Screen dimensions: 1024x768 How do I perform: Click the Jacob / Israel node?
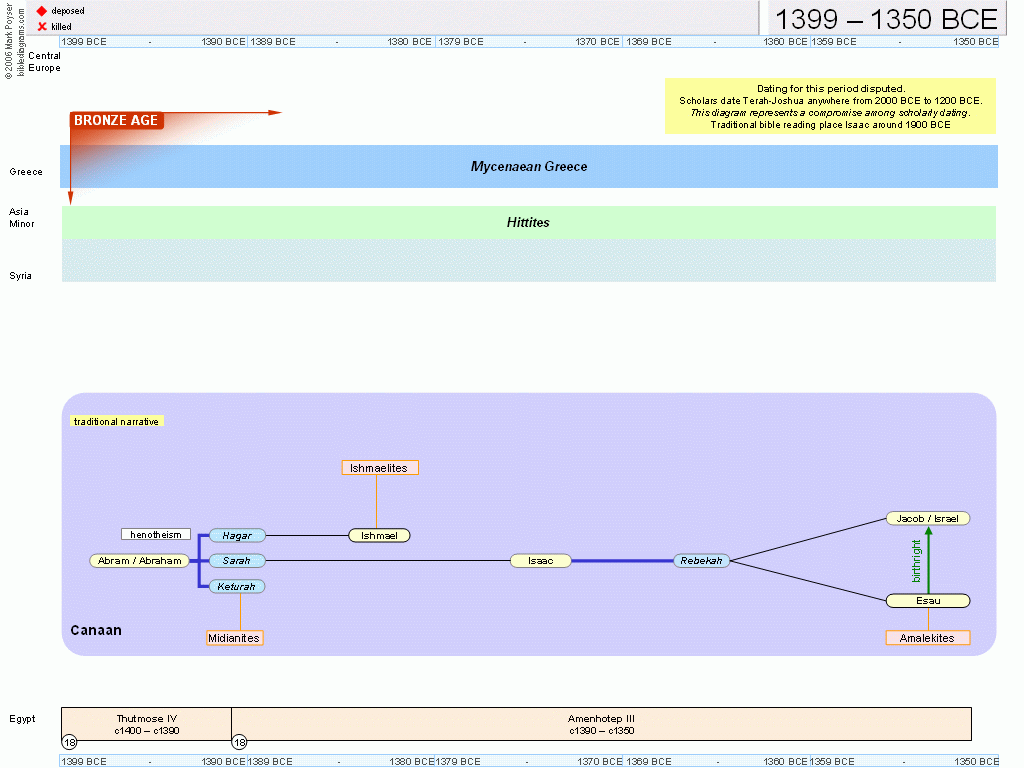(927, 519)
